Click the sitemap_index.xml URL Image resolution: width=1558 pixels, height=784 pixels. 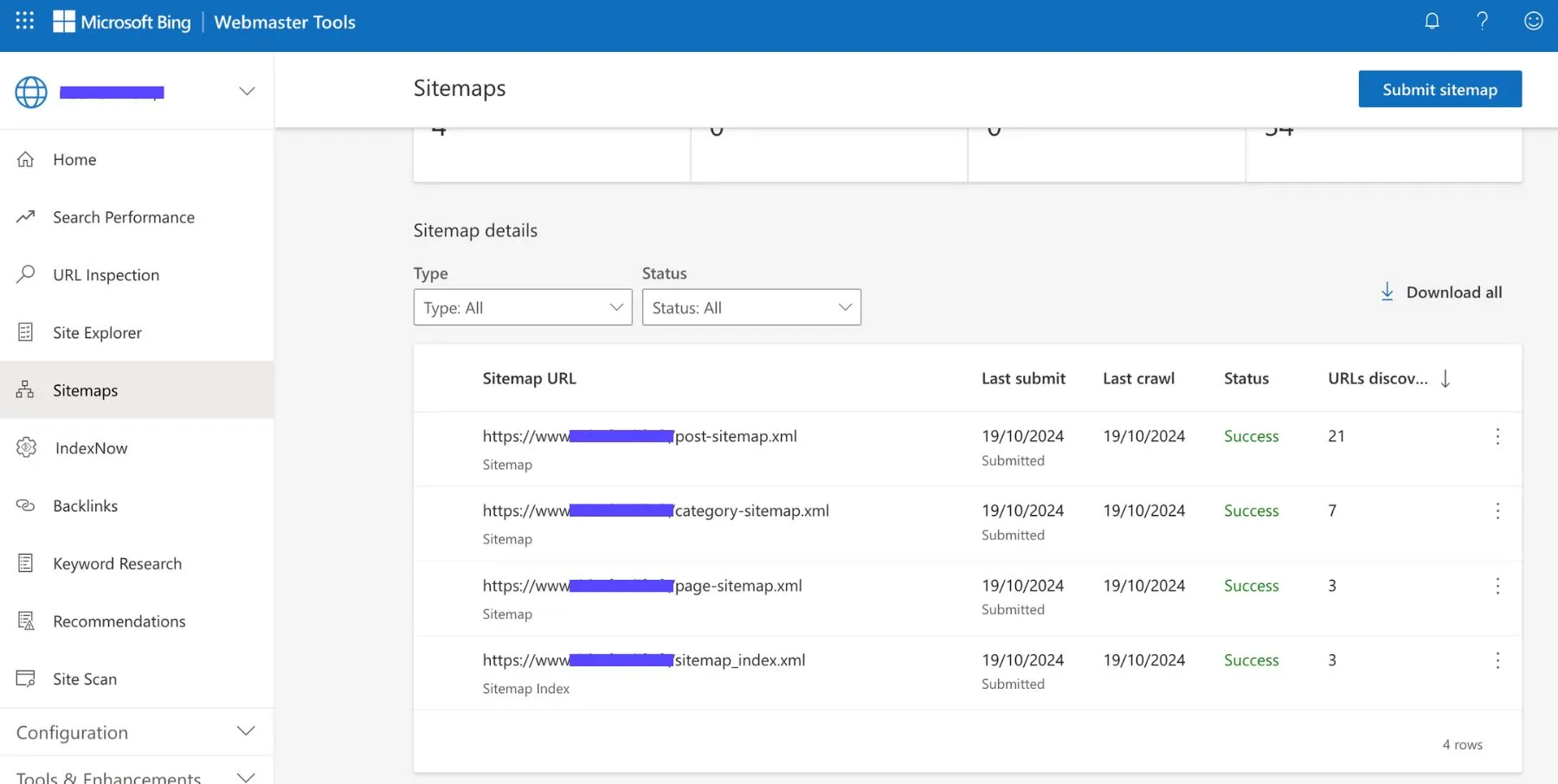coord(644,660)
